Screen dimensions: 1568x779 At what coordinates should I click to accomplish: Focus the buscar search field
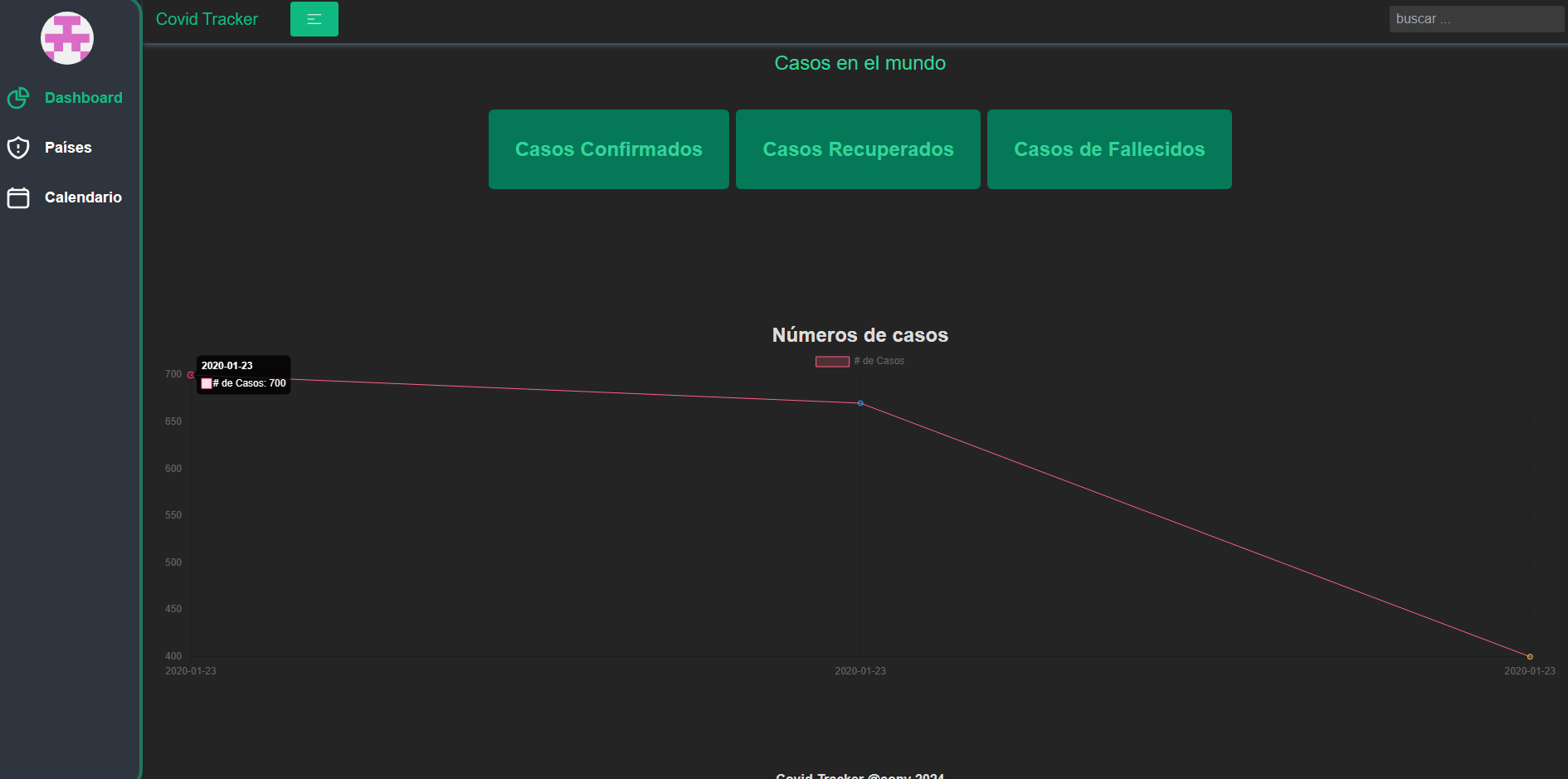click(x=1477, y=19)
